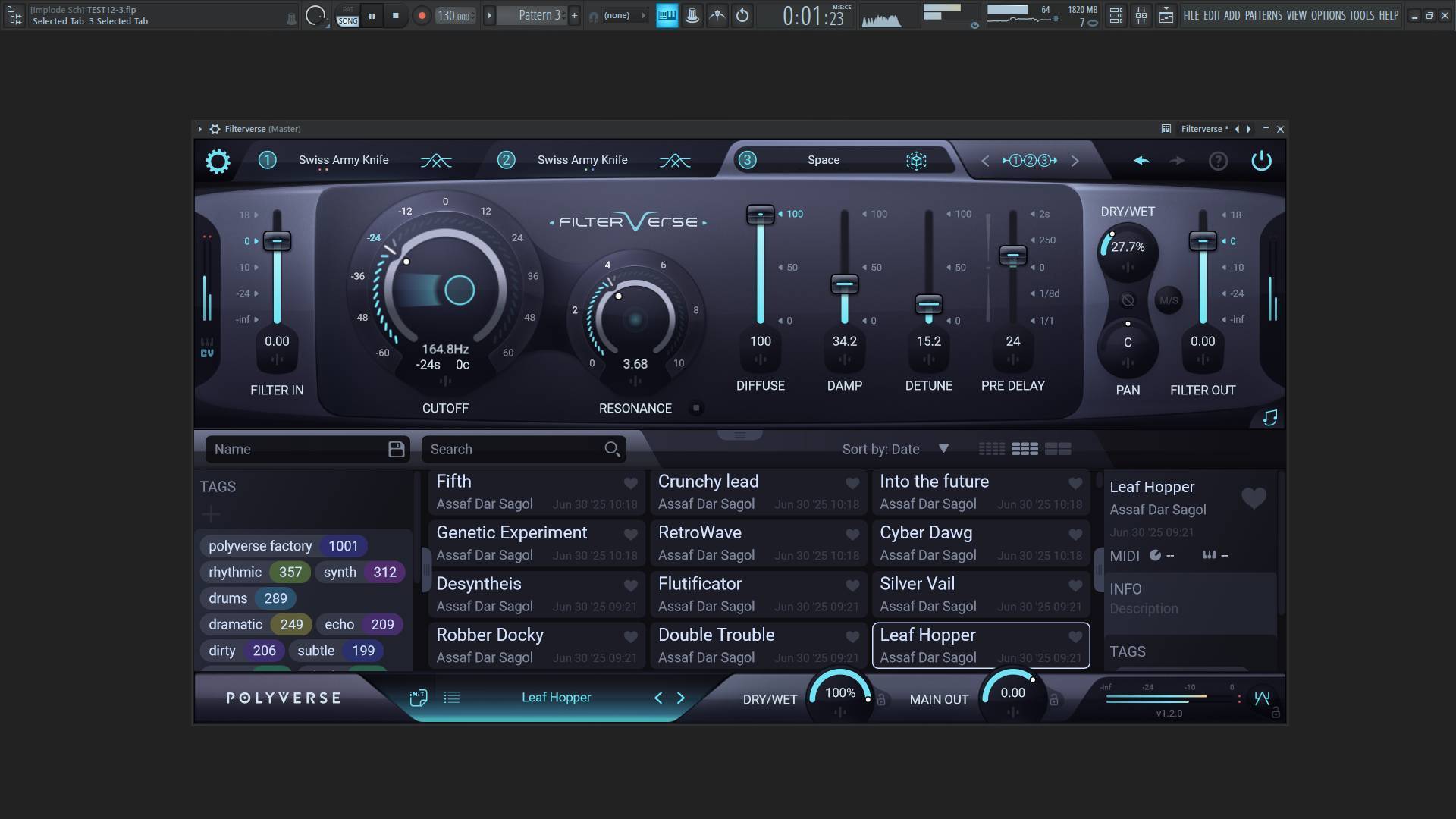Image resolution: width=1456 pixels, height=819 pixels.
Task: Click the FL Studio record button
Action: pyautogui.click(x=422, y=15)
